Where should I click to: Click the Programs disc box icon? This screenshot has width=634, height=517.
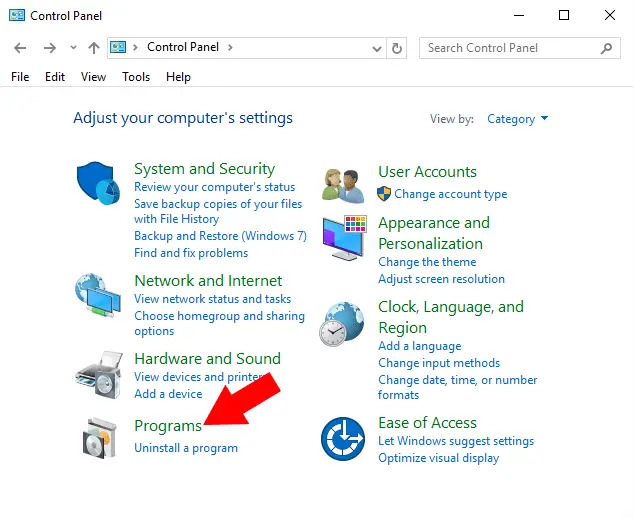click(x=100, y=438)
